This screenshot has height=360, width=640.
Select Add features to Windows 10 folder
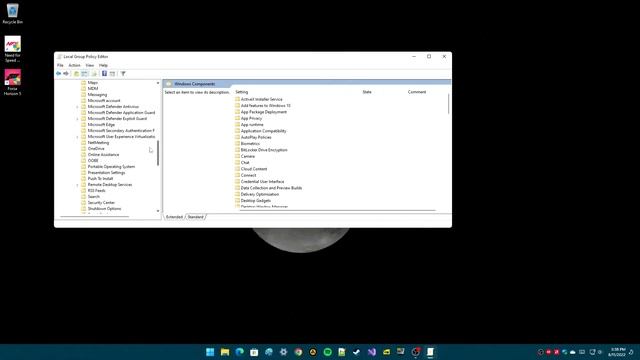265,106
